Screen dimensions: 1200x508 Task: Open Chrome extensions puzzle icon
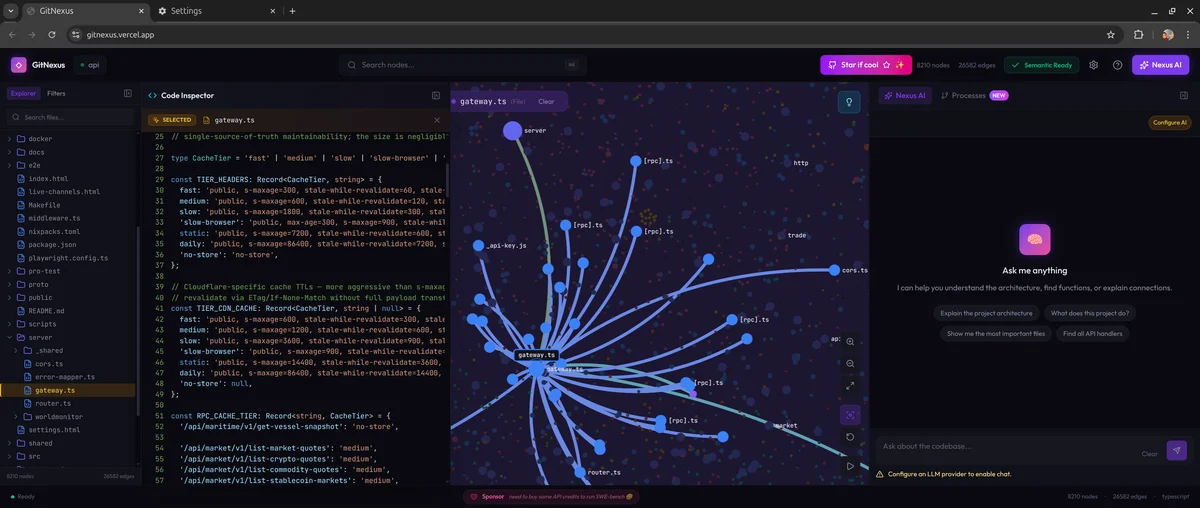1139,34
